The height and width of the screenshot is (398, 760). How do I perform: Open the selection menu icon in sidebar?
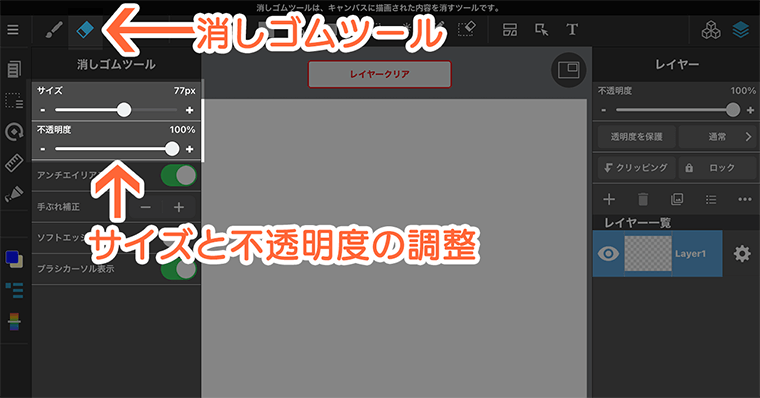point(14,101)
